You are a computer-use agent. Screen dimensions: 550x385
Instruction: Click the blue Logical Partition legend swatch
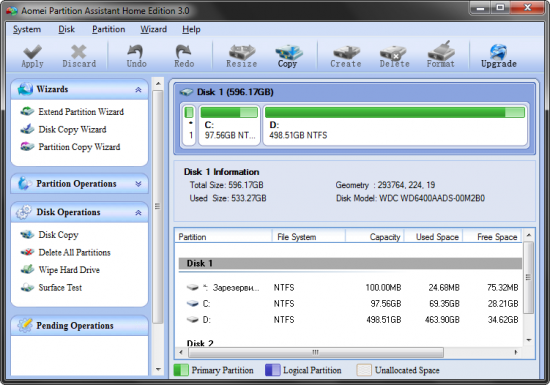[x=273, y=370]
